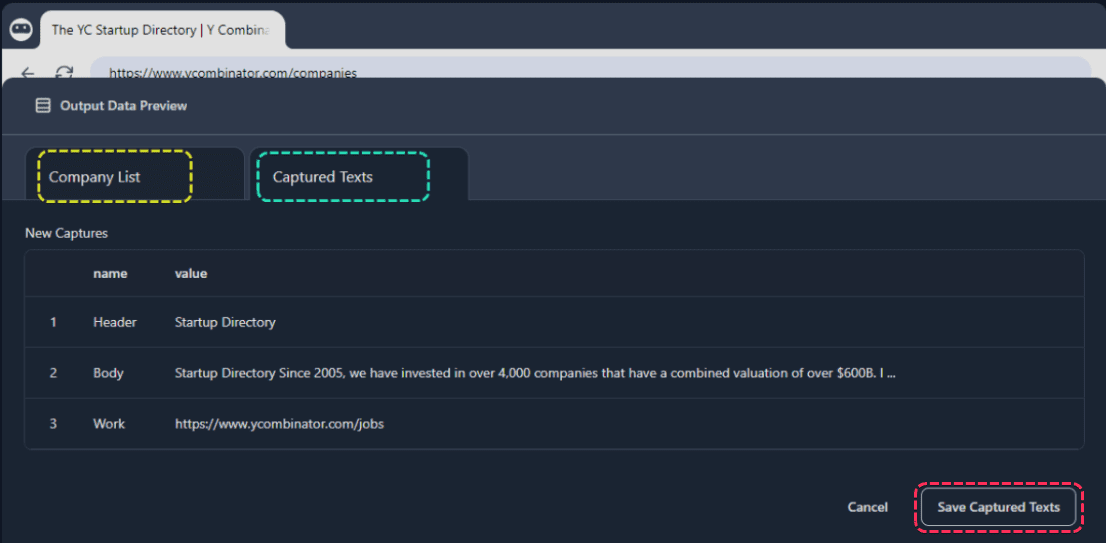Viewport: 1106px width, 543px height.
Task: Click the 'Output Data Preview' title text
Action: (x=123, y=106)
